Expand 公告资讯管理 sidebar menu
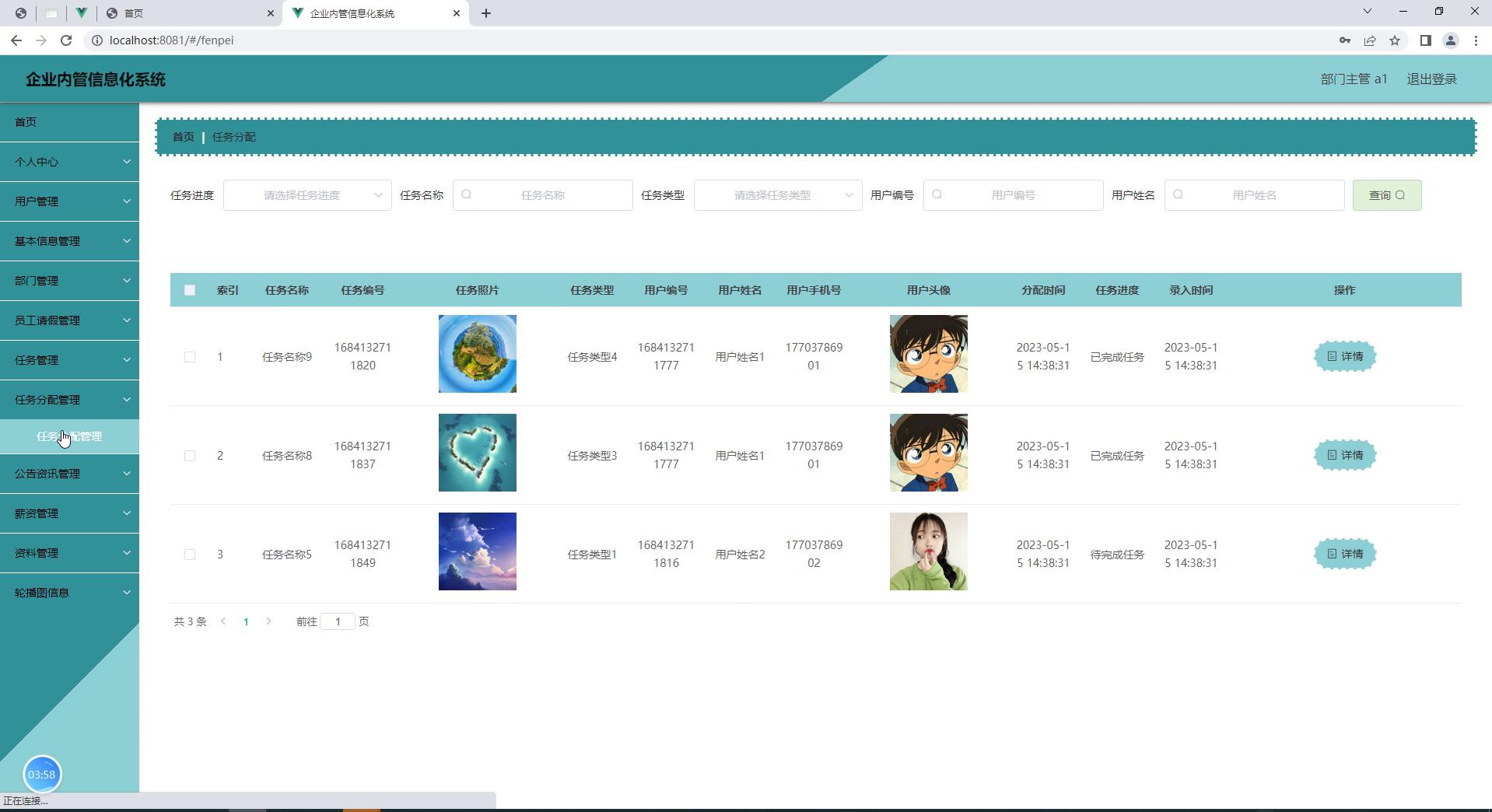Image resolution: width=1492 pixels, height=812 pixels. 69,474
